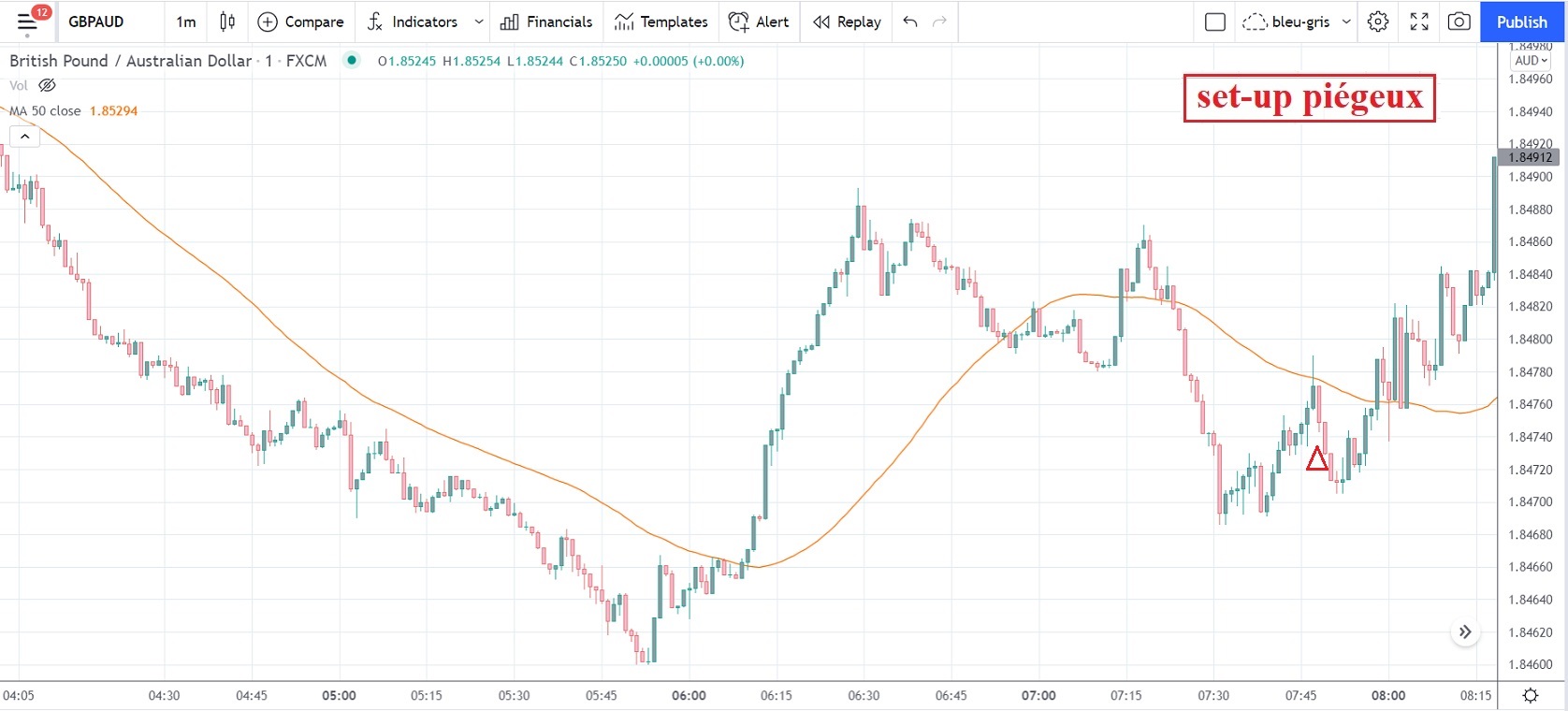
Task: Open the bleu-gris layout dropdown
Action: (x=1346, y=22)
